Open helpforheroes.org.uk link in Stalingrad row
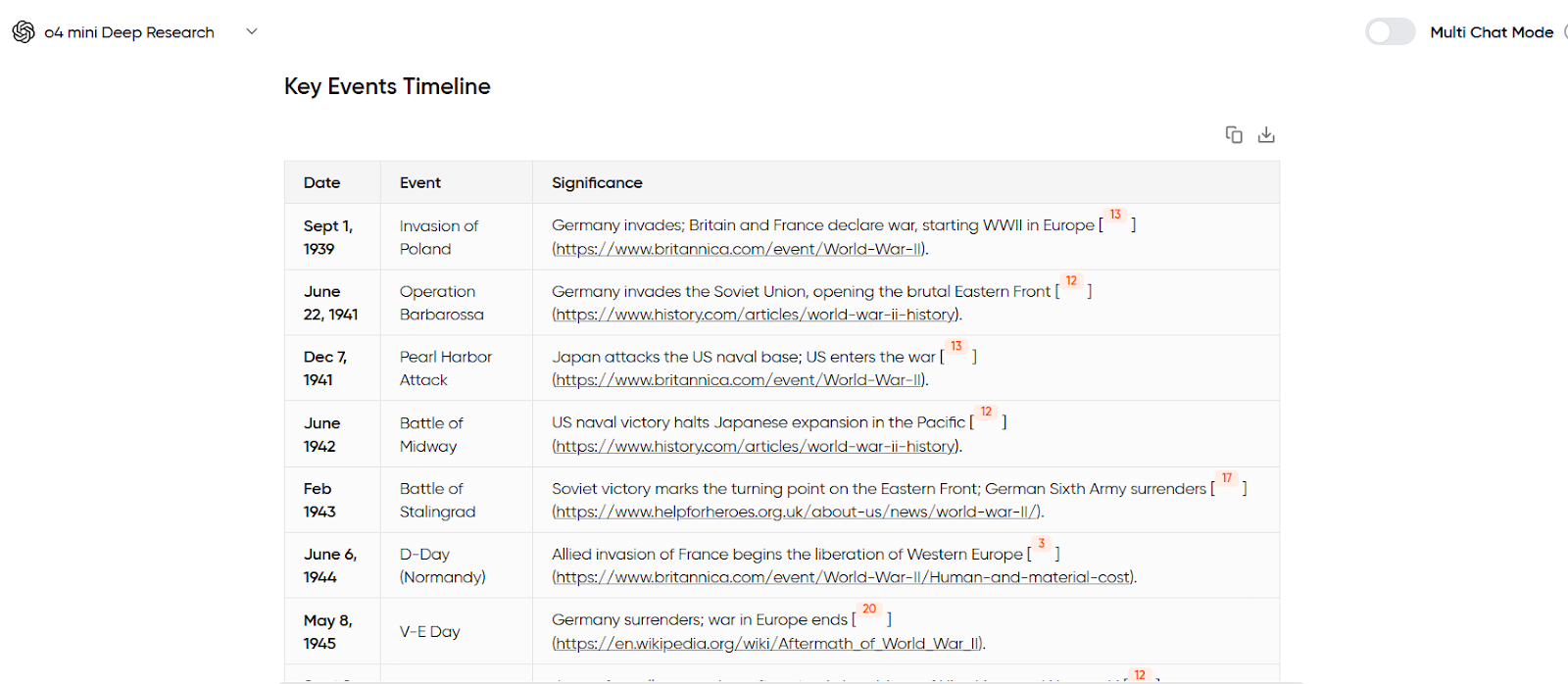Screen dimensions: 1568x684 pyautogui.click(x=797, y=512)
